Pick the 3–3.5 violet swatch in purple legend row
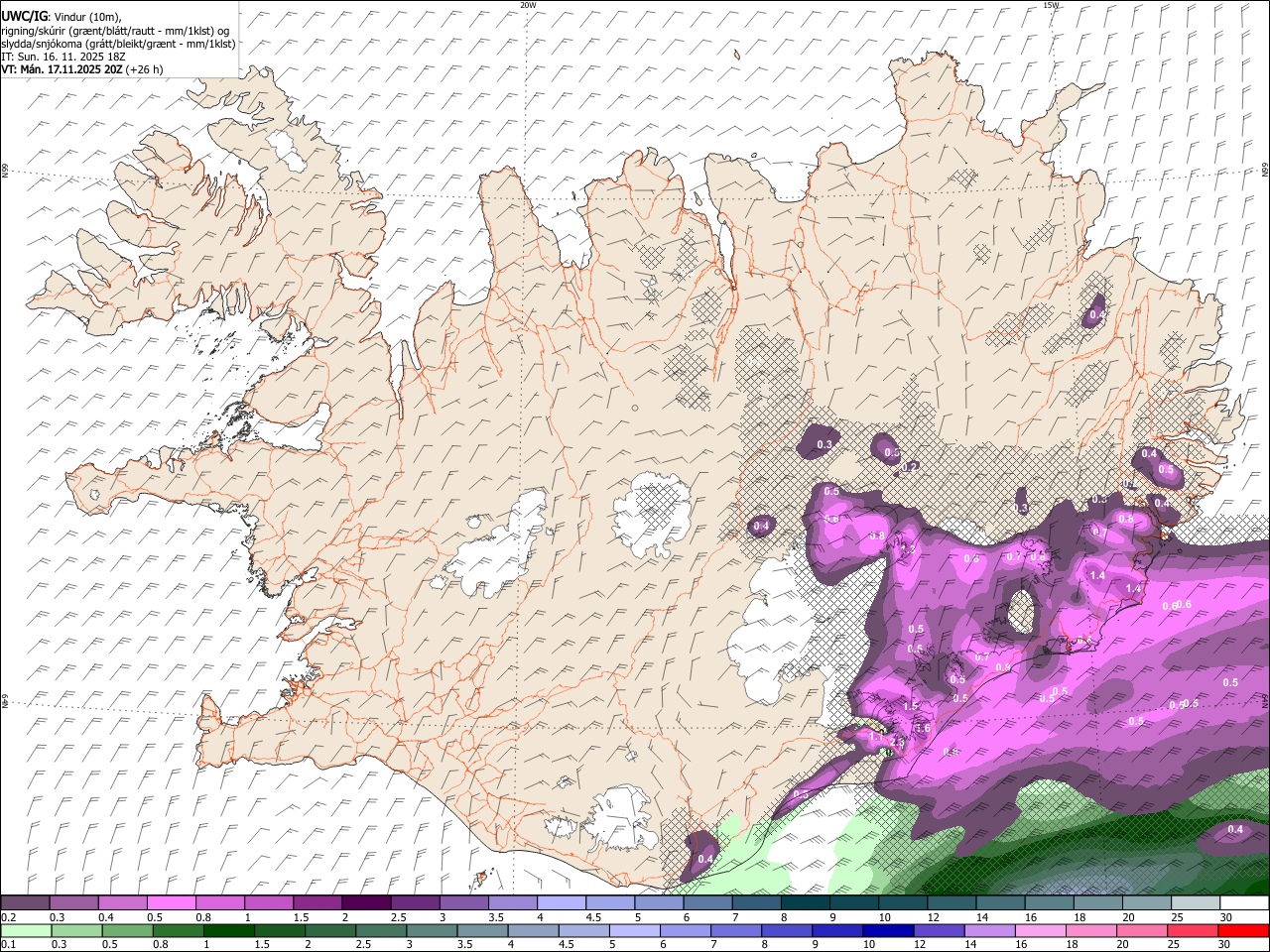This screenshot has width=1270, height=952. (462, 903)
